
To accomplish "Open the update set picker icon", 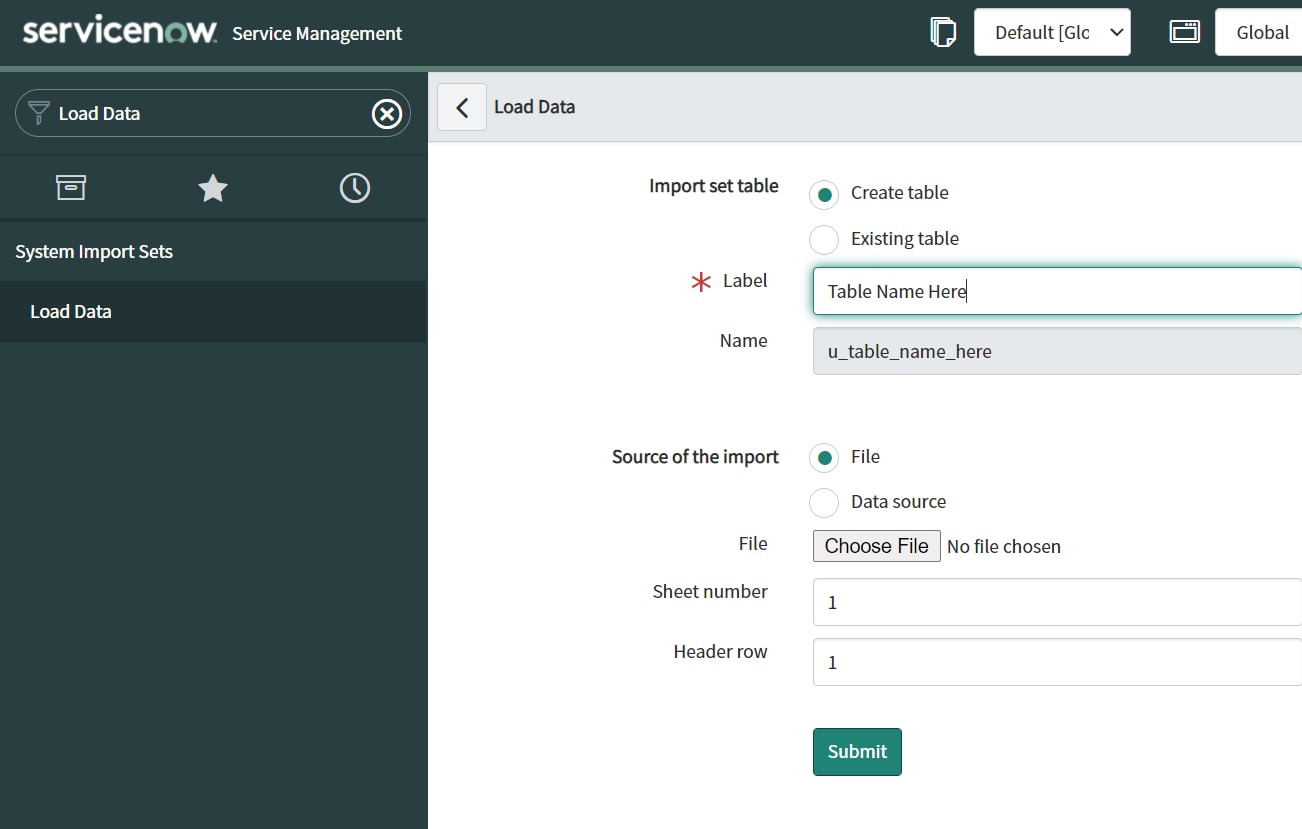I will coord(942,32).
